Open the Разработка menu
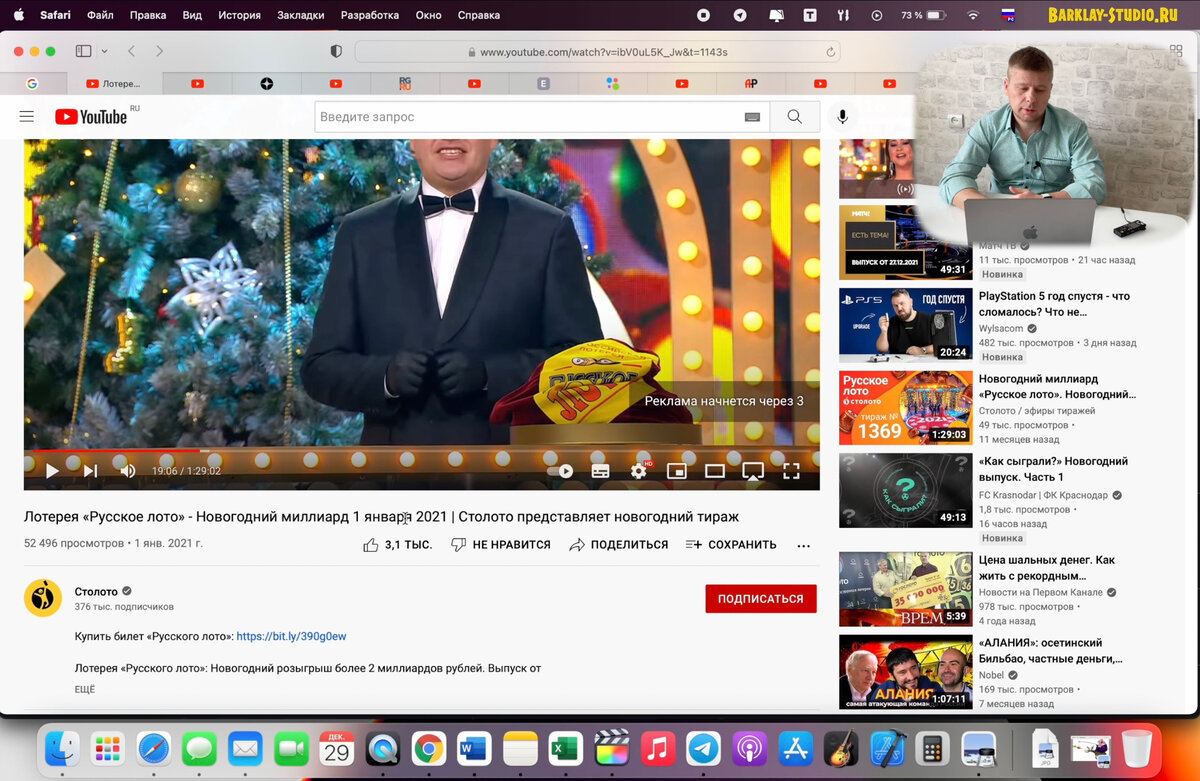 pos(370,15)
